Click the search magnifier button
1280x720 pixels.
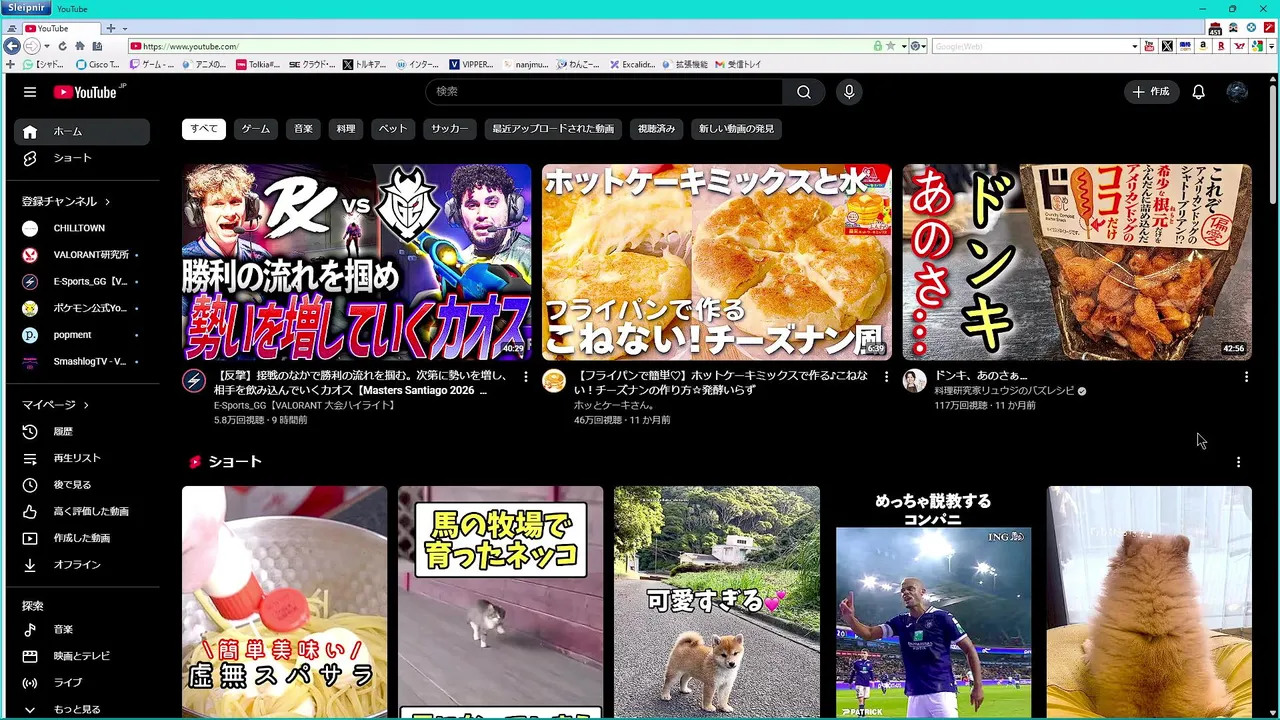[x=804, y=92]
